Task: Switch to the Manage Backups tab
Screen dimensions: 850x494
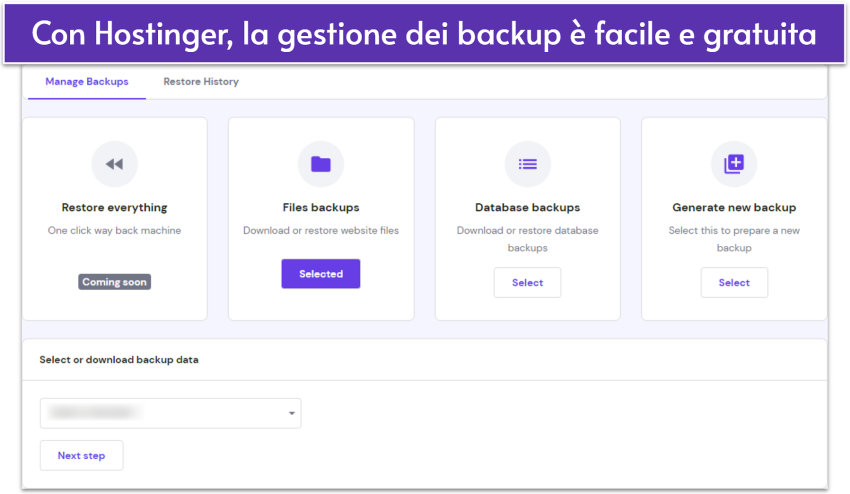Action: click(x=87, y=82)
